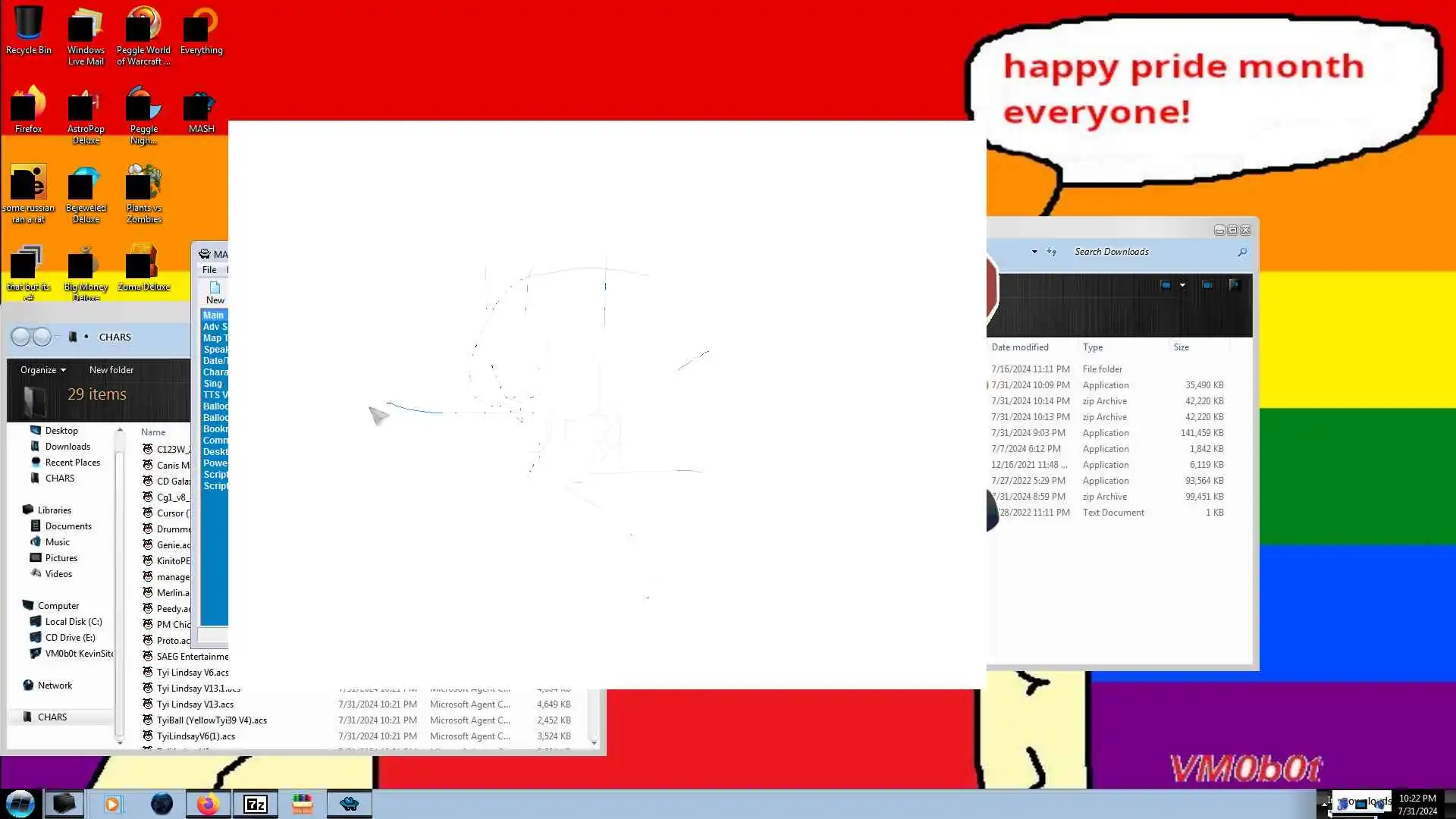Open Firefox from the taskbar
Screen dimensions: 1456x819
(208, 804)
